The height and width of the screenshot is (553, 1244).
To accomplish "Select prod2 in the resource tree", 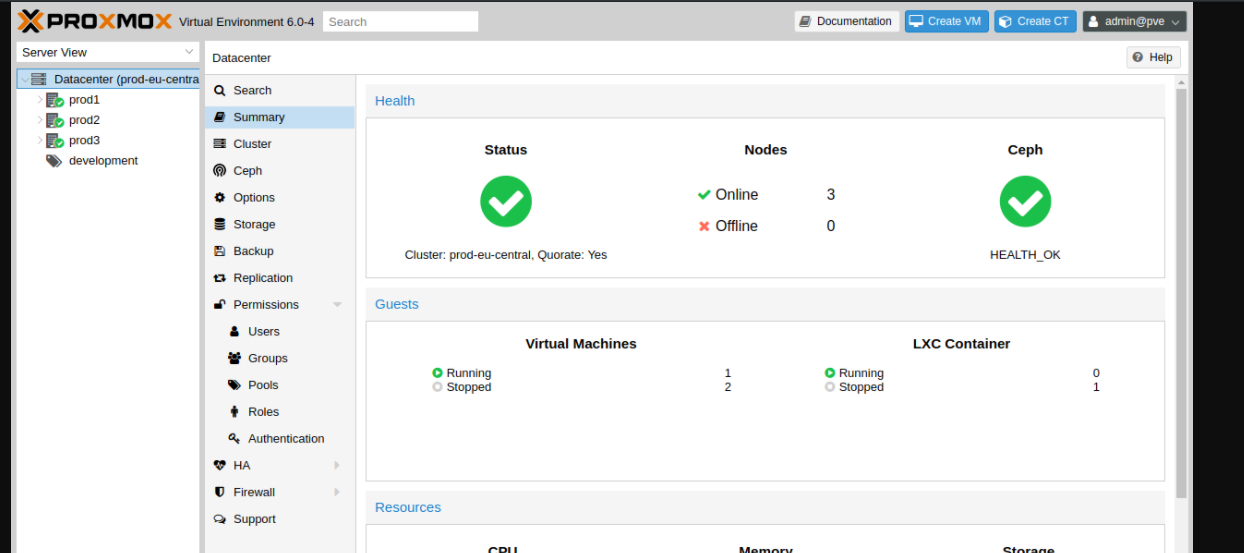I will pyautogui.click(x=84, y=120).
